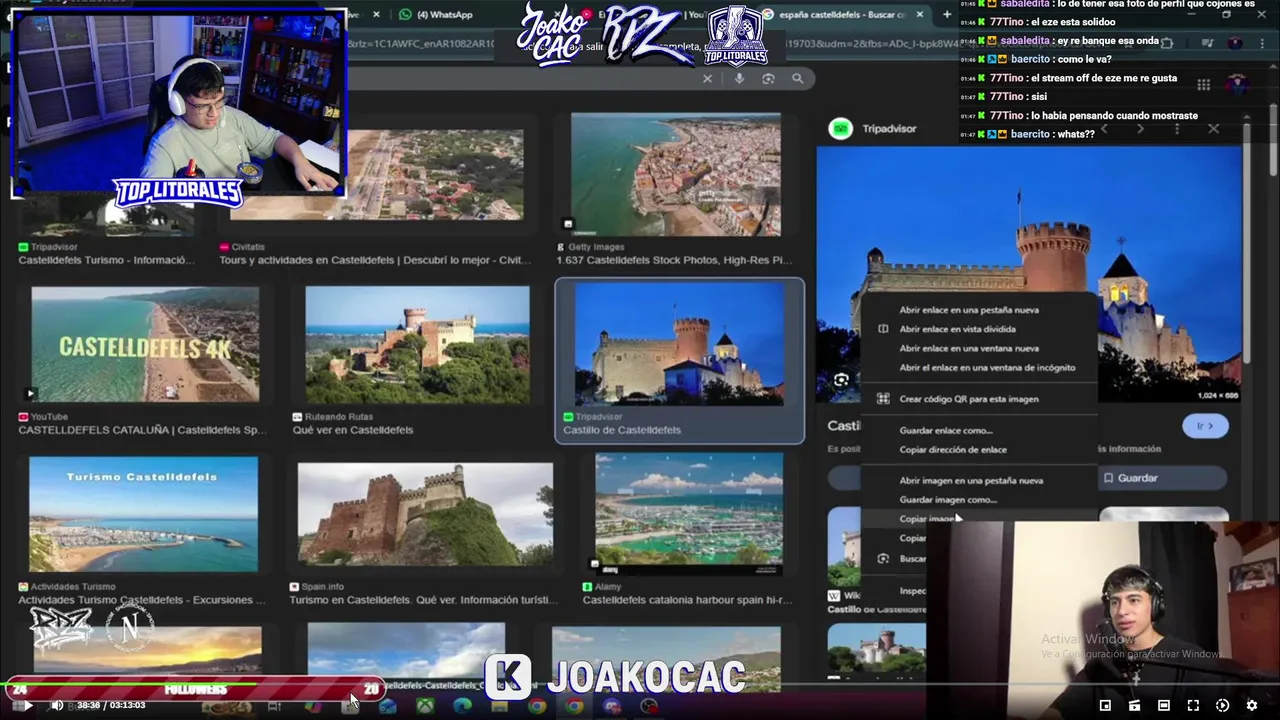Open the preview panel three-dot menu
The image size is (1280, 720).
[x=1177, y=128]
